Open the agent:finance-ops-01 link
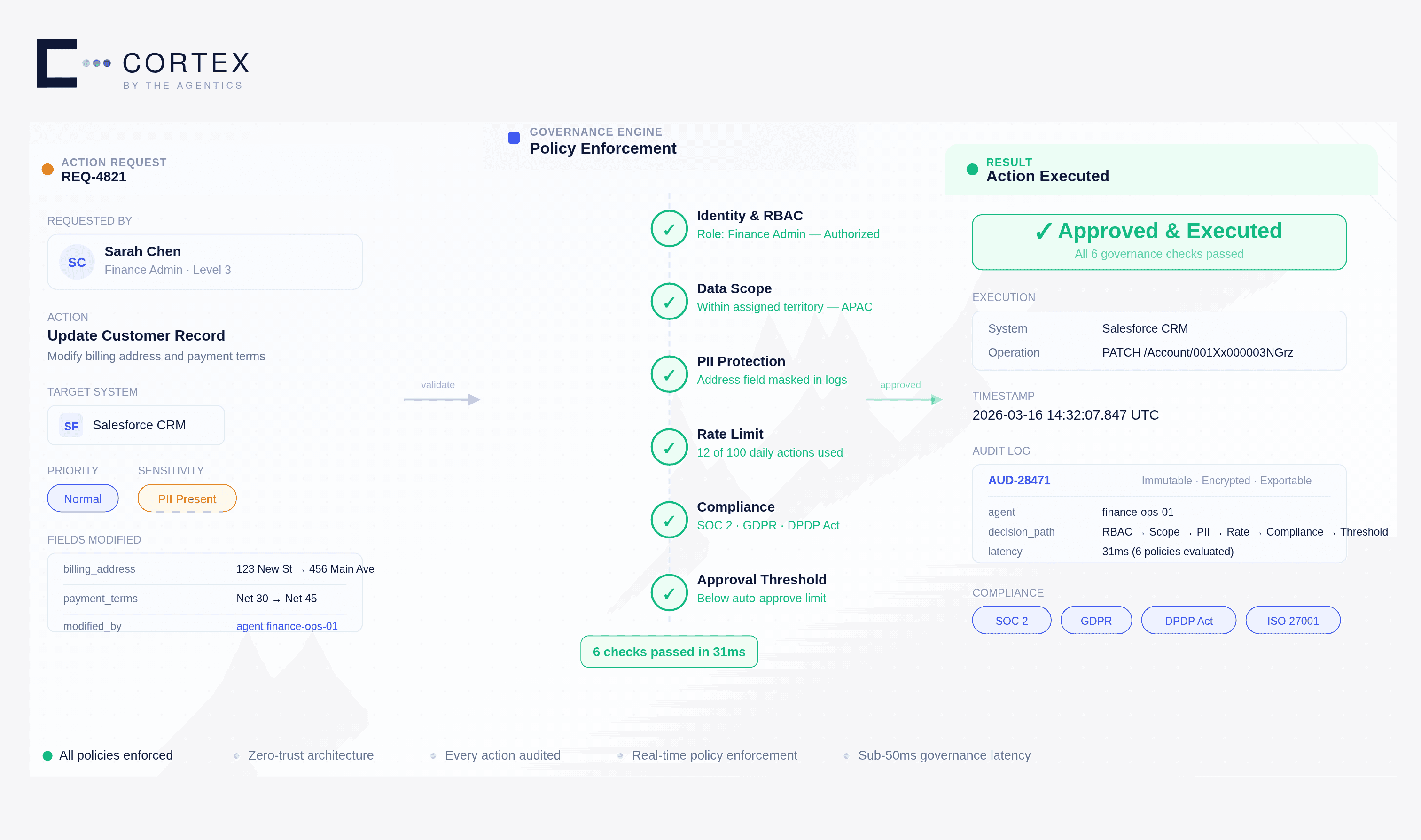 tap(287, 626)
